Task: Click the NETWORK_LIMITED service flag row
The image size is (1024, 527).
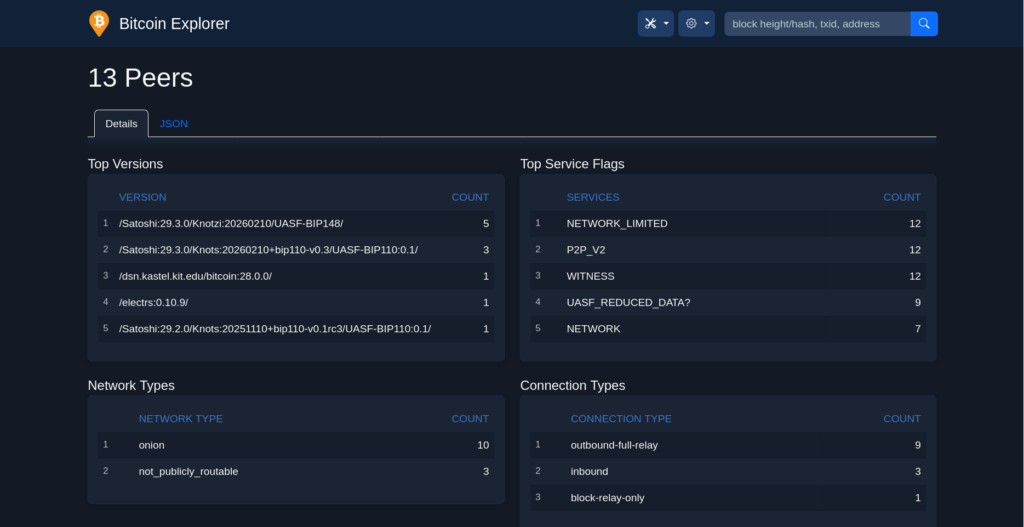Action: [616, 224]
